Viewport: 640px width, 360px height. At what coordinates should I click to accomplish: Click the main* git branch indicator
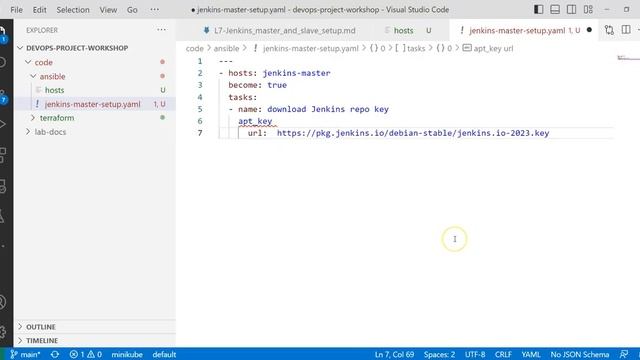(25, 354)
